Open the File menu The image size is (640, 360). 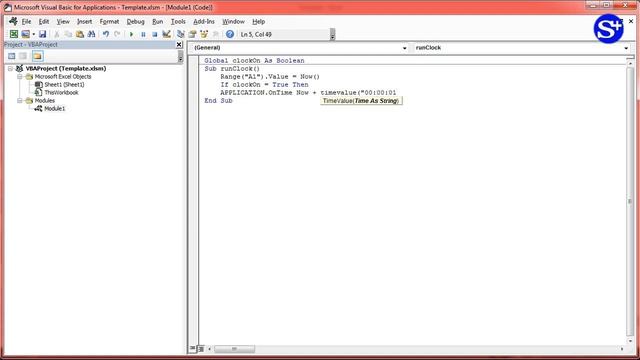click(26, 21)
